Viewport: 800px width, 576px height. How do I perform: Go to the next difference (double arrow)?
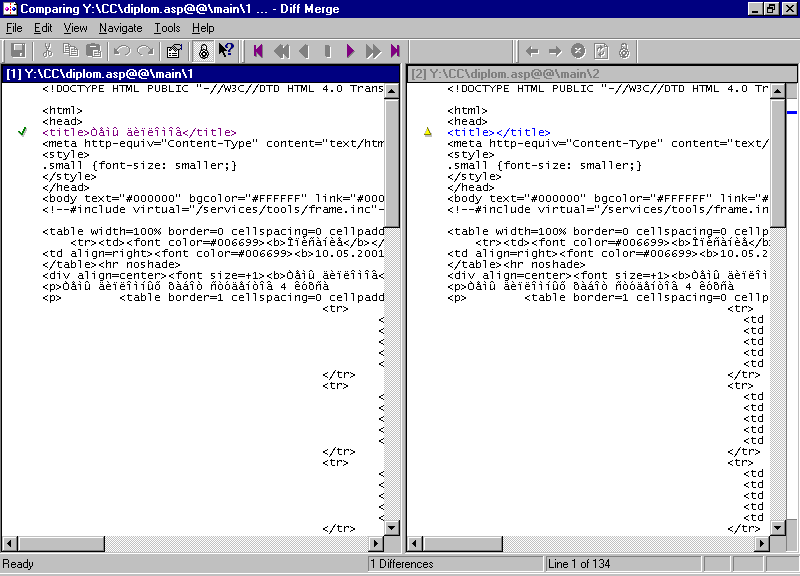(x=373, y=51)
